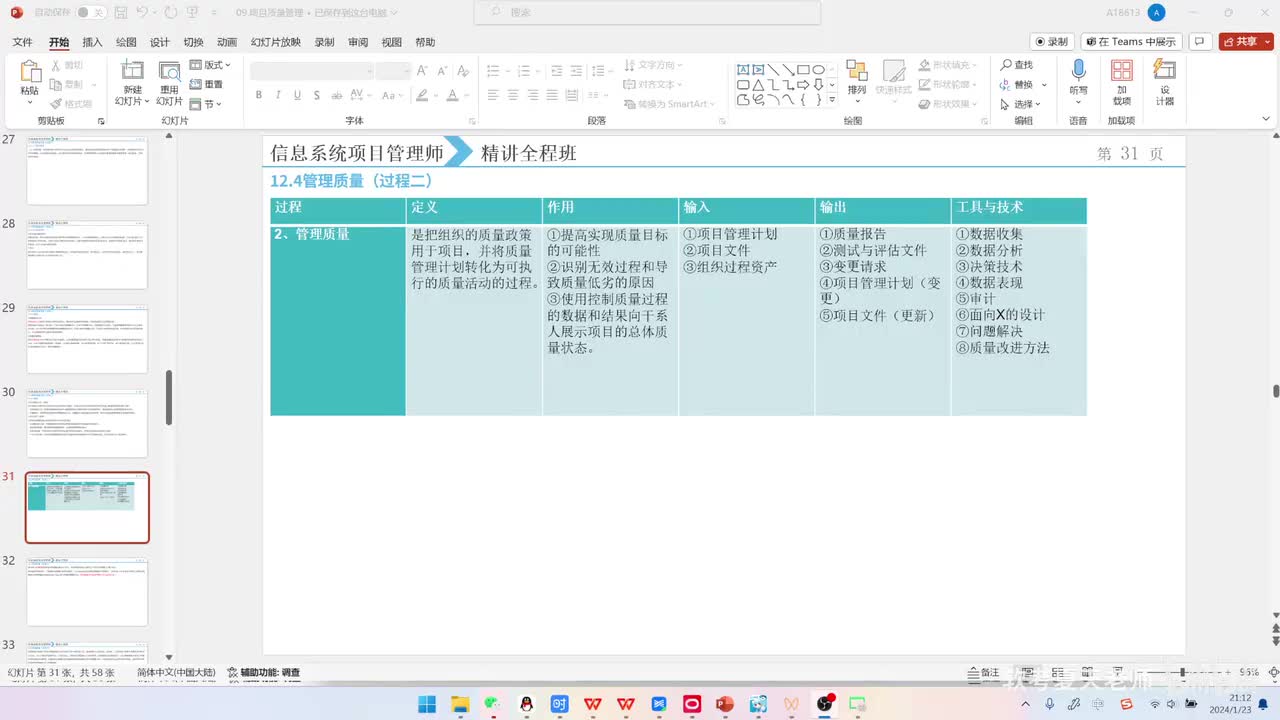Screen dimensions: 1280x720
Task: Switch to the Review (审阅) tab
Action: click(x=358, y=42)
